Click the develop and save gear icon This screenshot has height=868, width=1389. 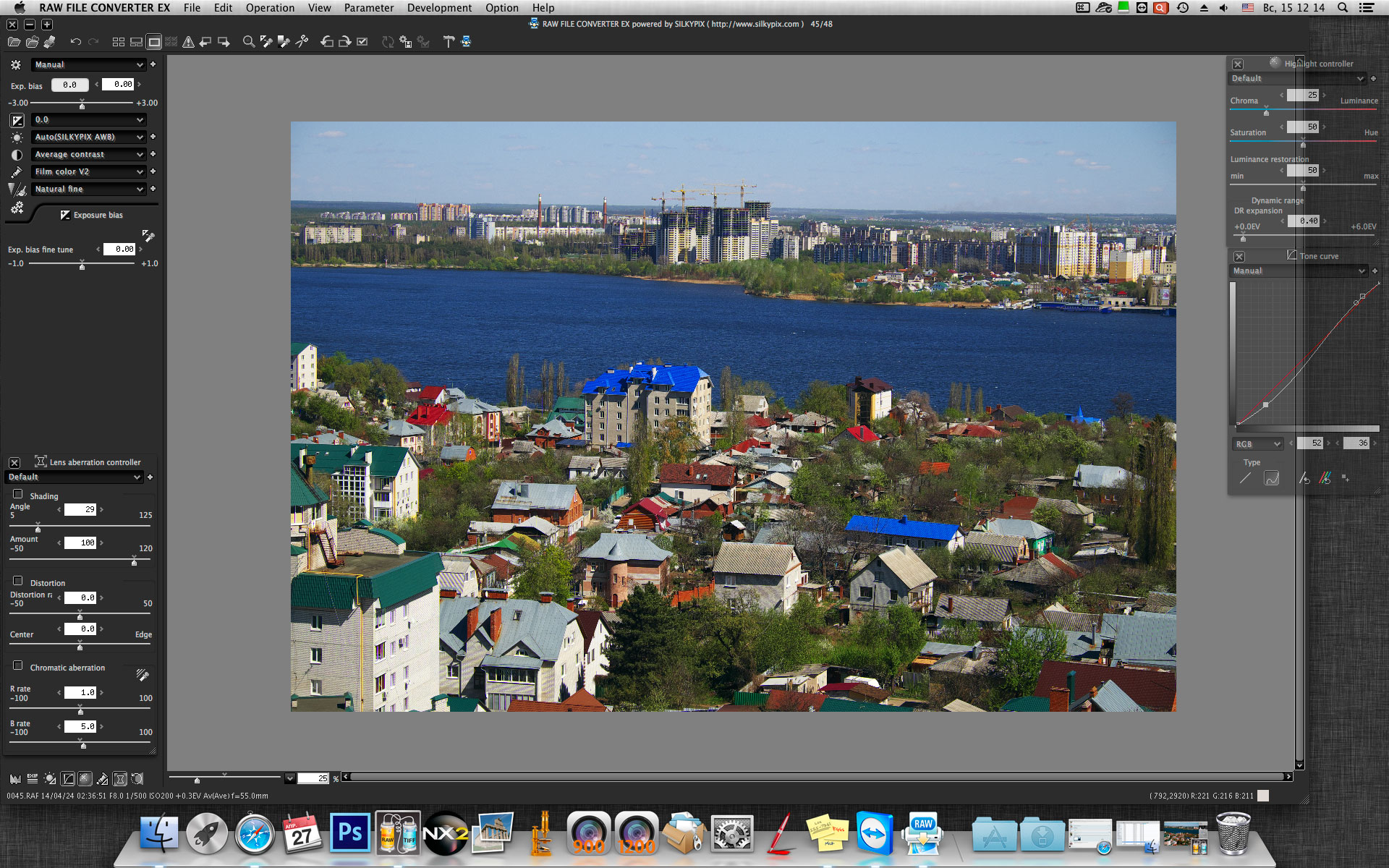coord(405,42)
